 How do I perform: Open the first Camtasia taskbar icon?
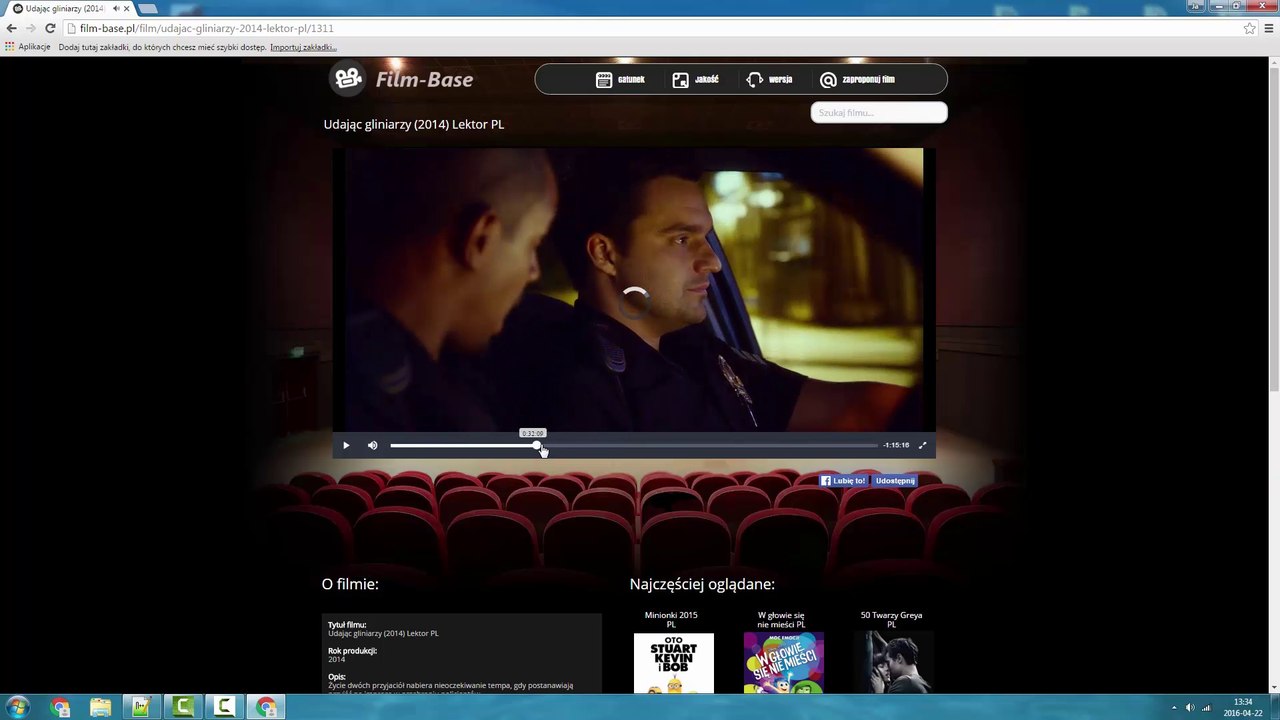click(182, 707)
